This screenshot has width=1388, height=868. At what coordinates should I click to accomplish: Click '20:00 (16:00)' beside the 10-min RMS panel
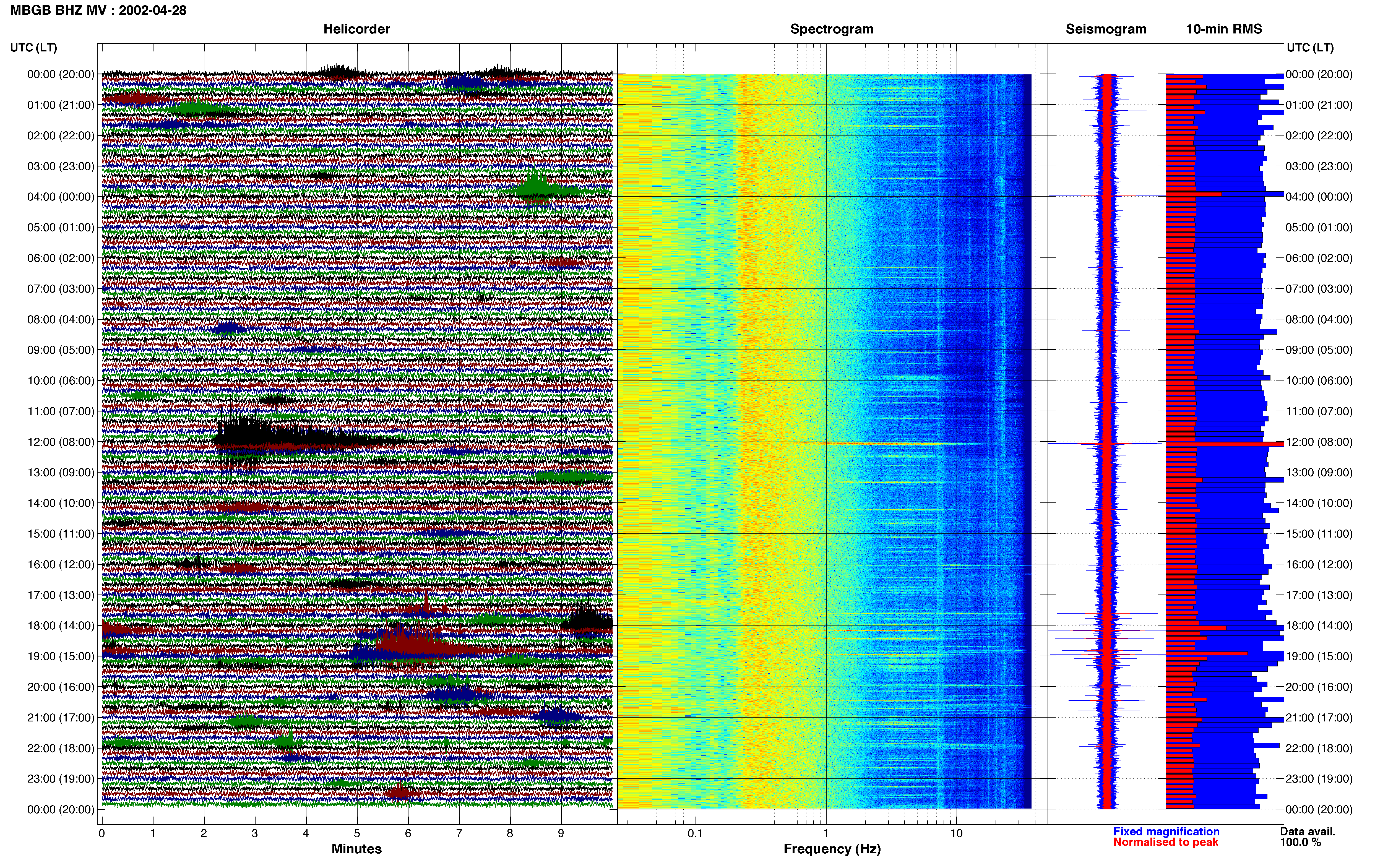pyautogui.click(x=1319, y=687)
